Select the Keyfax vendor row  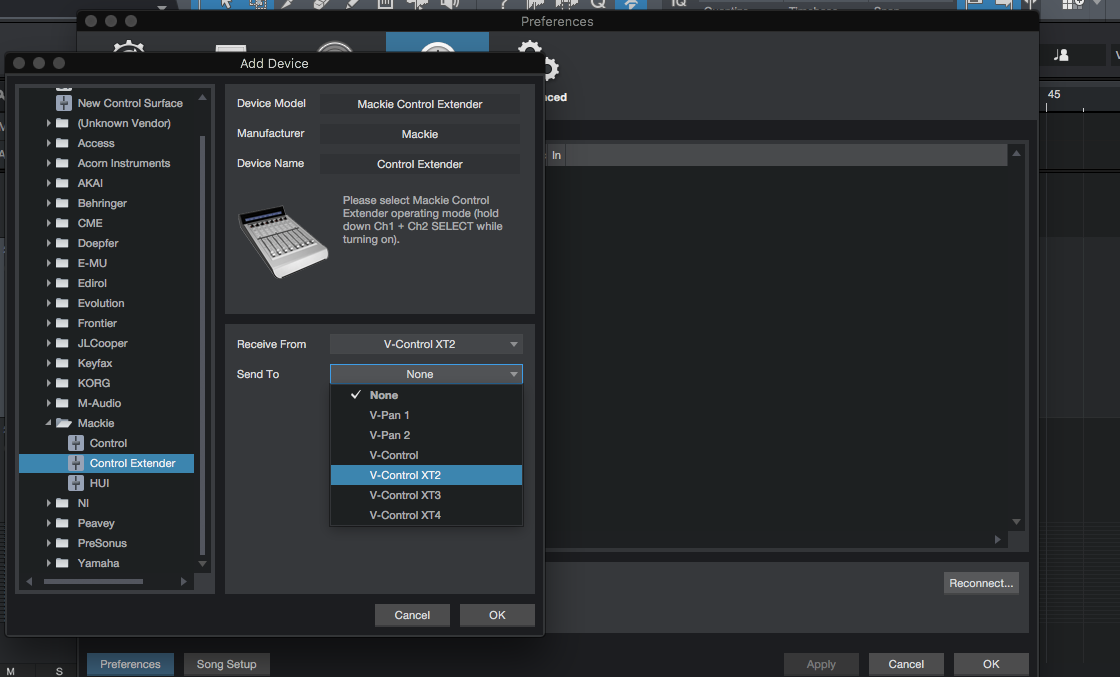[x=106, y=363]
